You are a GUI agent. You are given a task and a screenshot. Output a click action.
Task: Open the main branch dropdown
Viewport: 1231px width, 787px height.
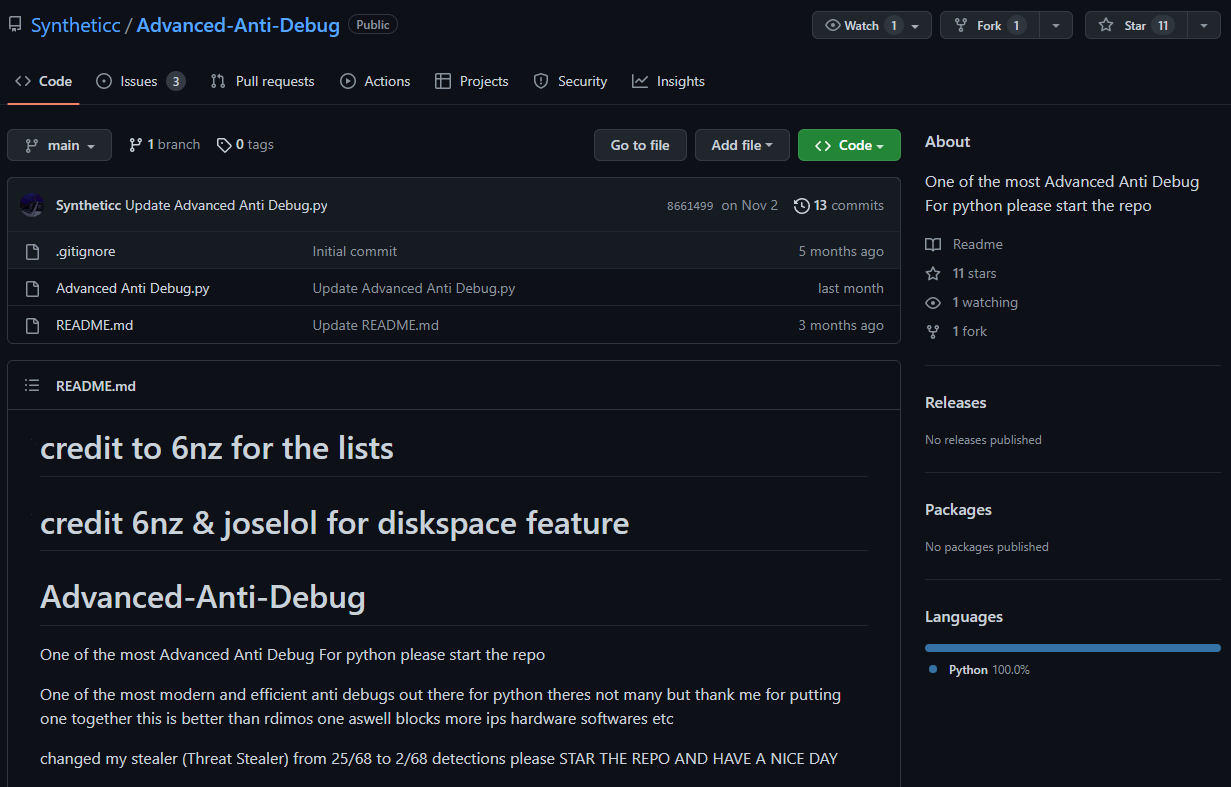(x=59, y=144)
